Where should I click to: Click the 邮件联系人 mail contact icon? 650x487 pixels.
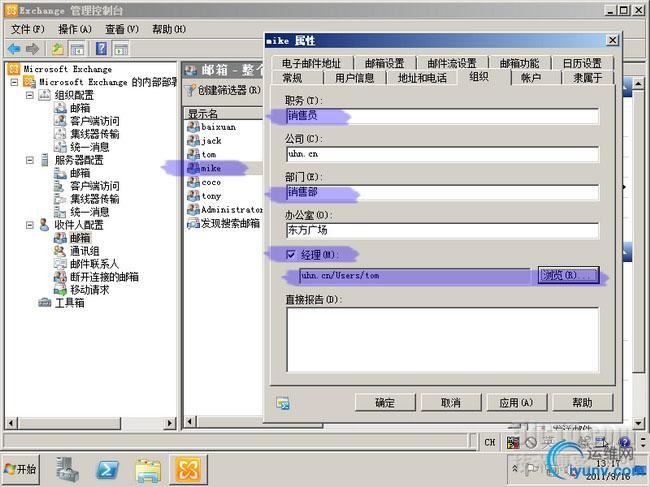[x=60, y=264]
